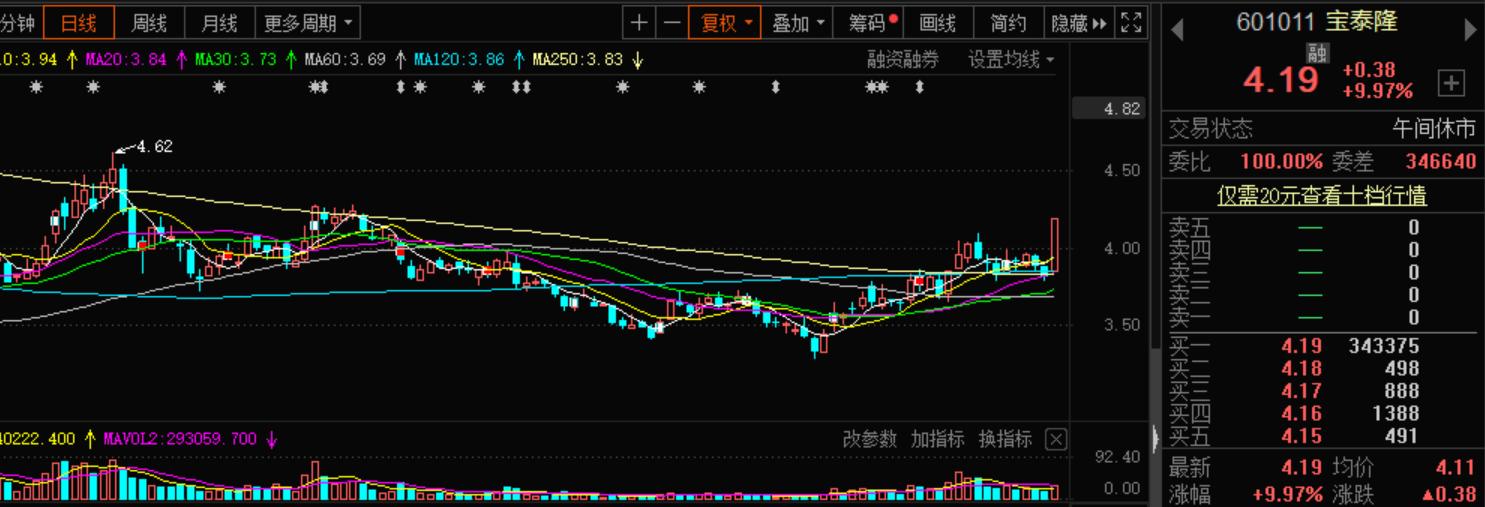Switch to the 简约 simple mode
Screen dimensions: 1485x507
pos(1008,22)
